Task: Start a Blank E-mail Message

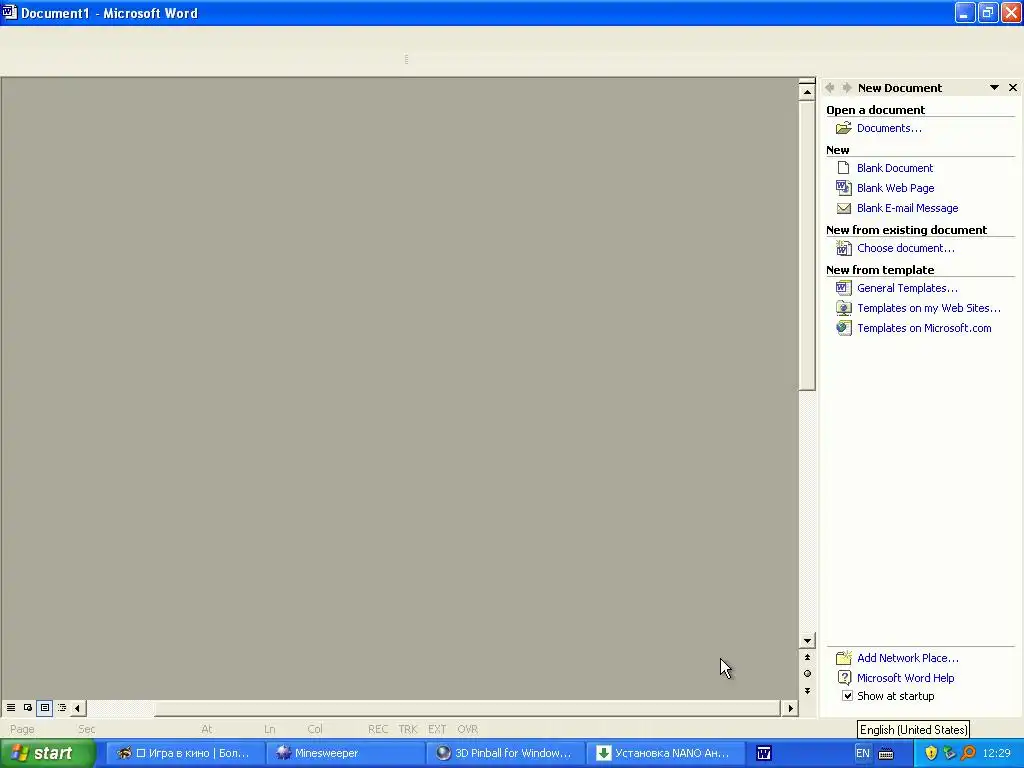Action: (907, 208)
